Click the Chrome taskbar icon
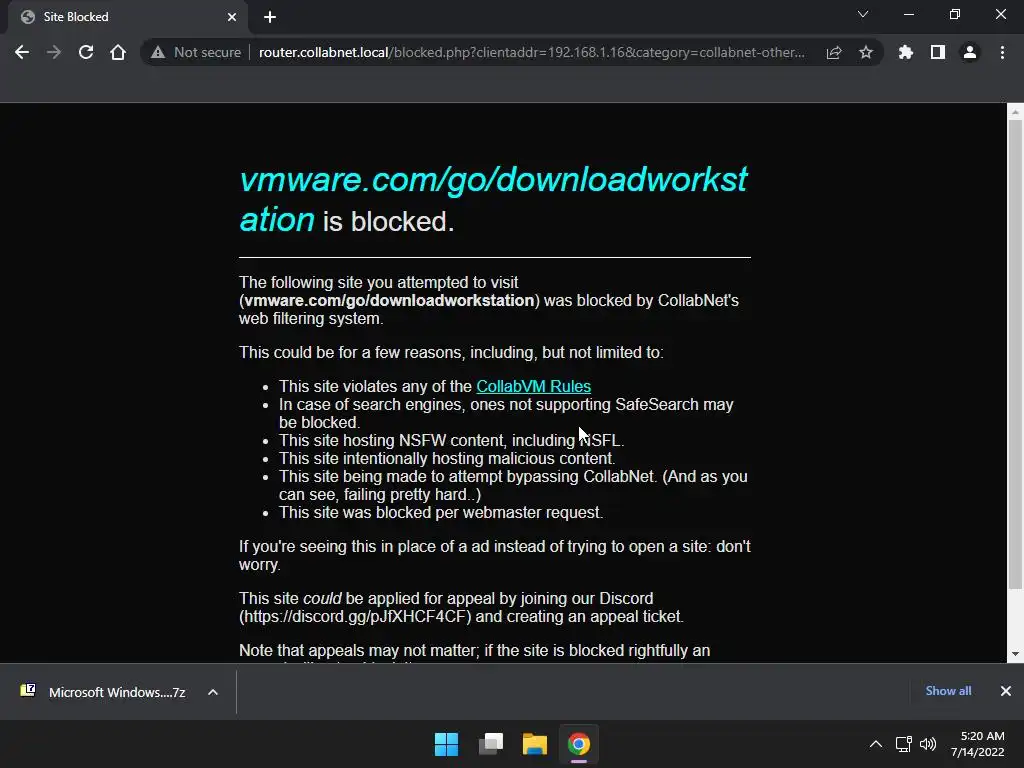This screenshot has width=1024, height=768. click(579, 744)
